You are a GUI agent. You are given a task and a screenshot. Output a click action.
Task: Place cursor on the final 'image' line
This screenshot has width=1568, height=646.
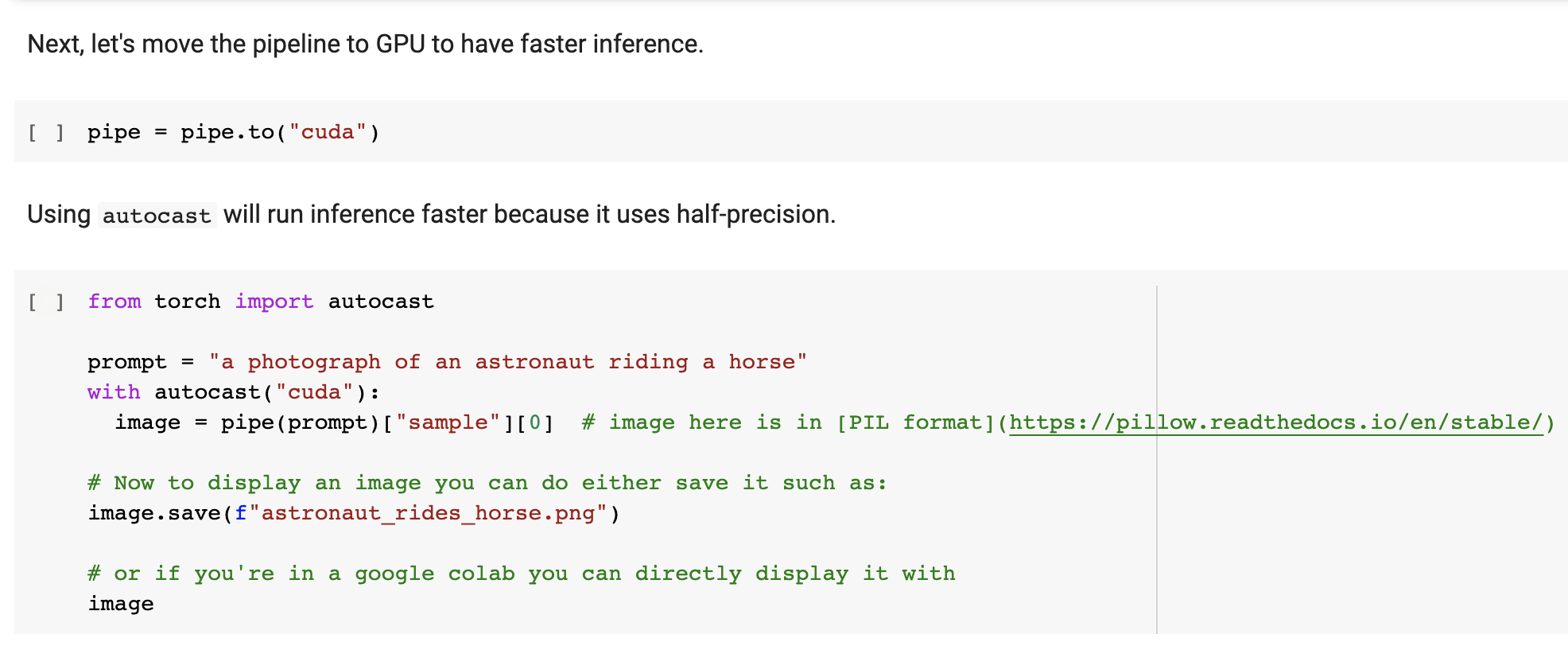click(121, 604)
